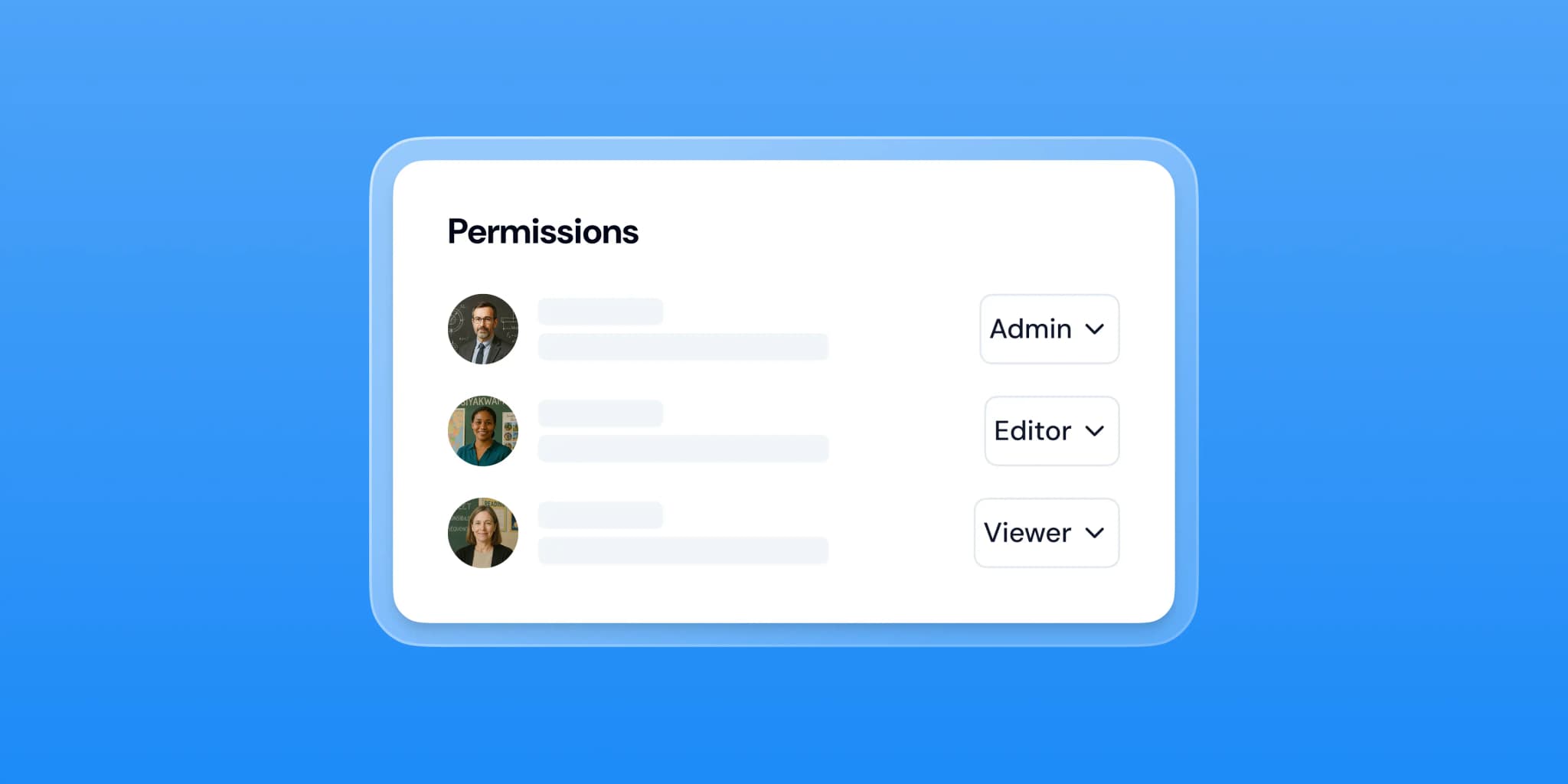
Task: Select the Admin label text
Action: coord(1031,329)
